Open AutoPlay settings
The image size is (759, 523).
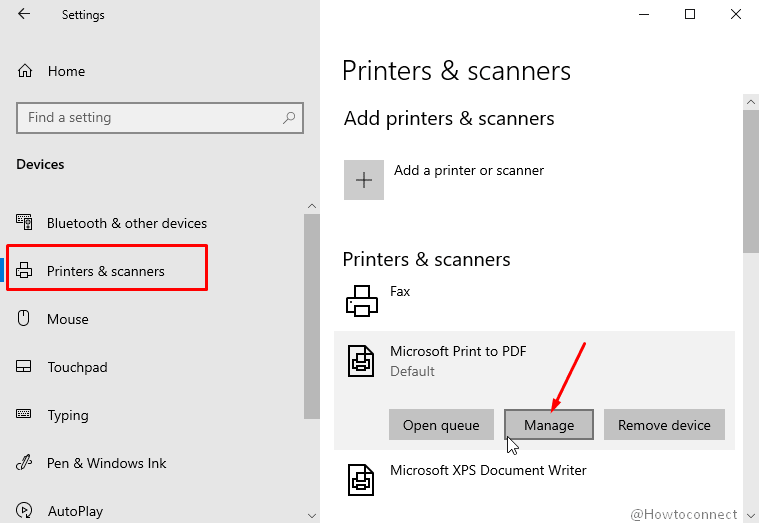[x=76, y=511]
